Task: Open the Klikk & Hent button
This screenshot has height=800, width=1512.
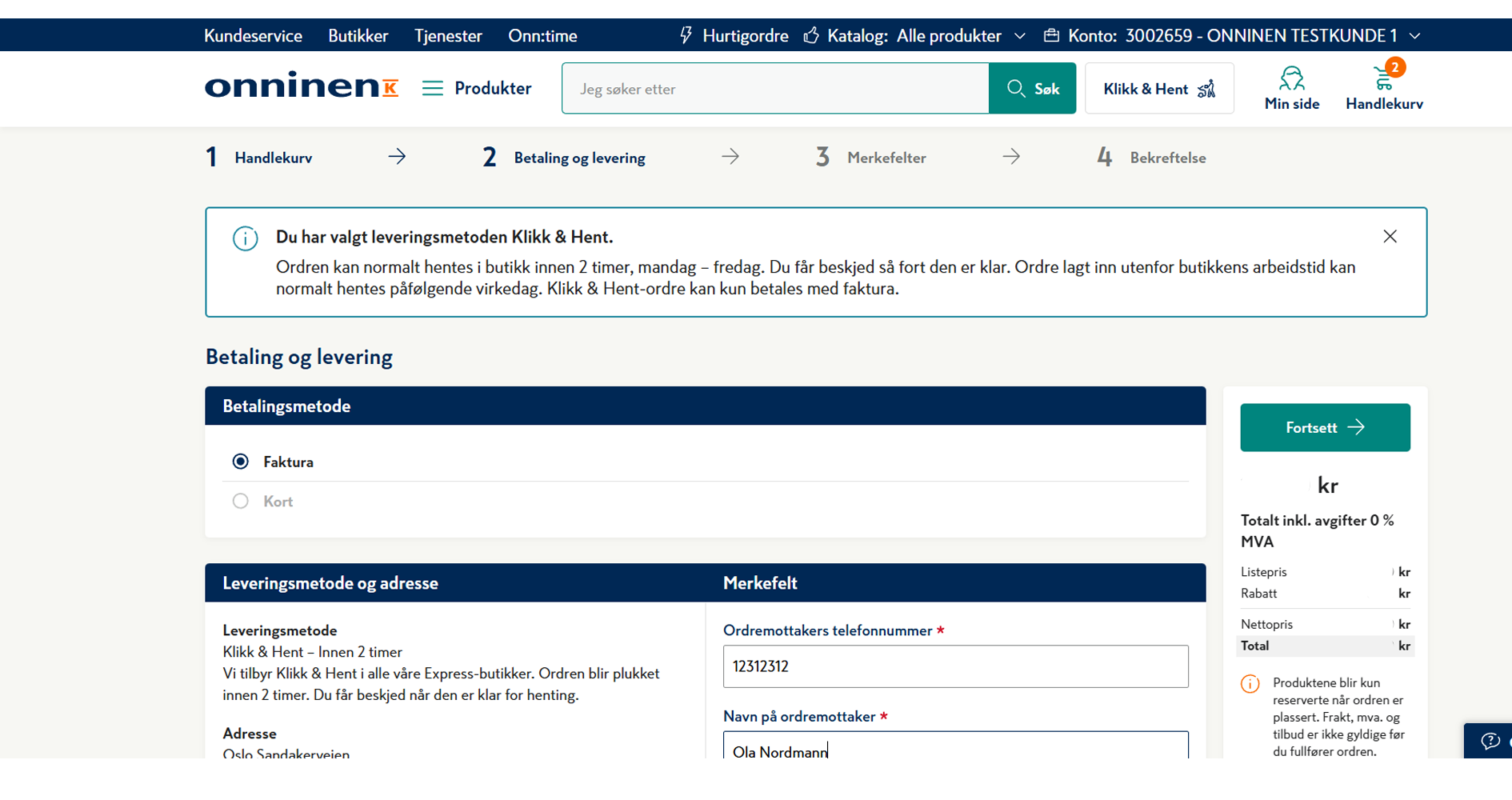Action: 1159,88
